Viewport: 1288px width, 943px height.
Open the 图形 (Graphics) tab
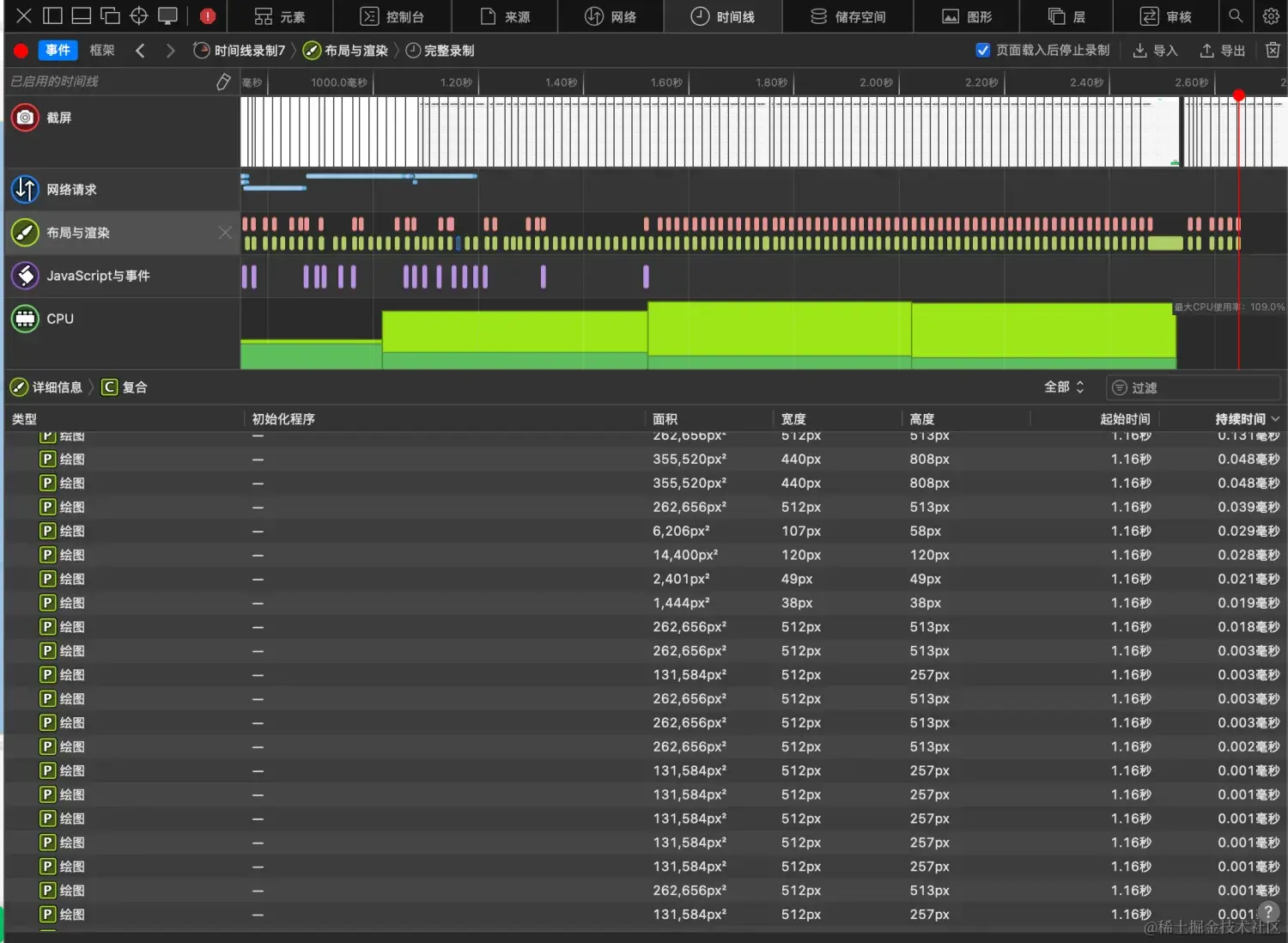pos(967,16)
